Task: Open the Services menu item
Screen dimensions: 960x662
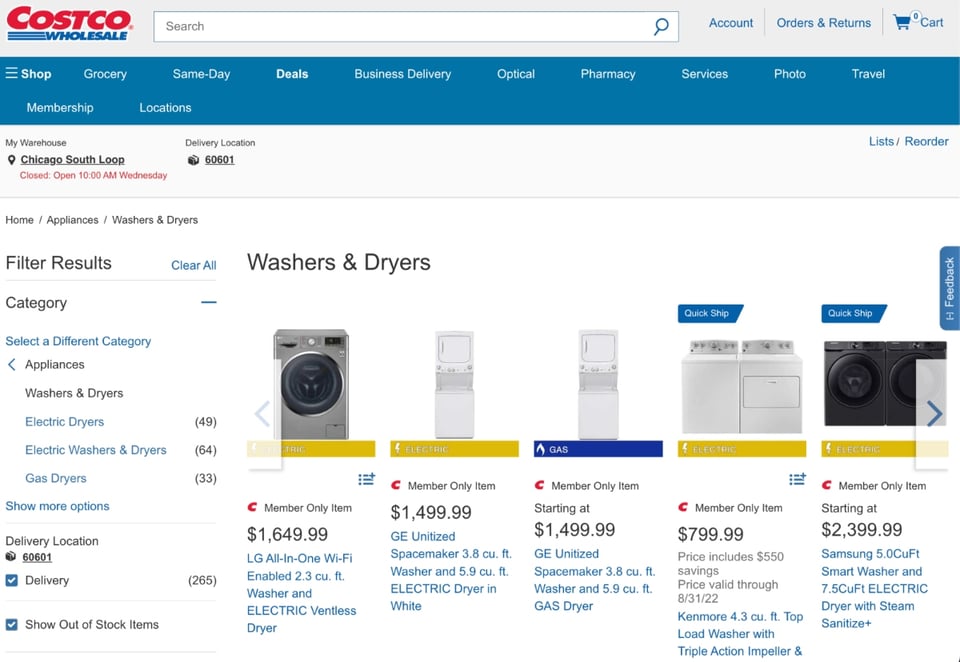Action: 705,74
